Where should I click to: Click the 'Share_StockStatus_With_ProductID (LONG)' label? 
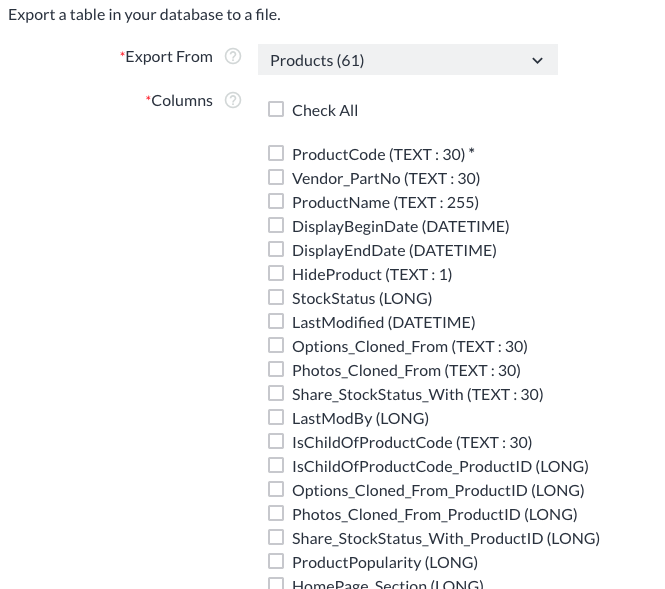click(446, 539)
